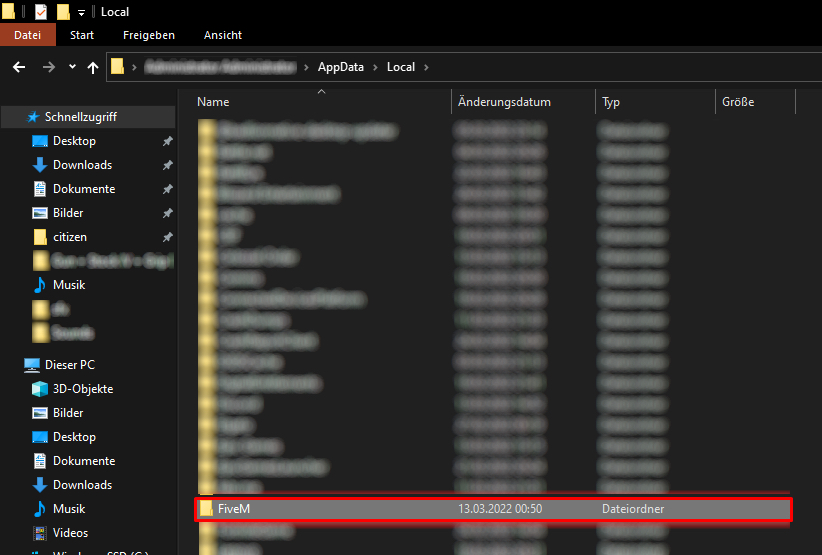Image resolution: width=822 pixels, height=555 pixels.
Task: Open the Freigeben ribbon tab
Action: tap(149, 35)
